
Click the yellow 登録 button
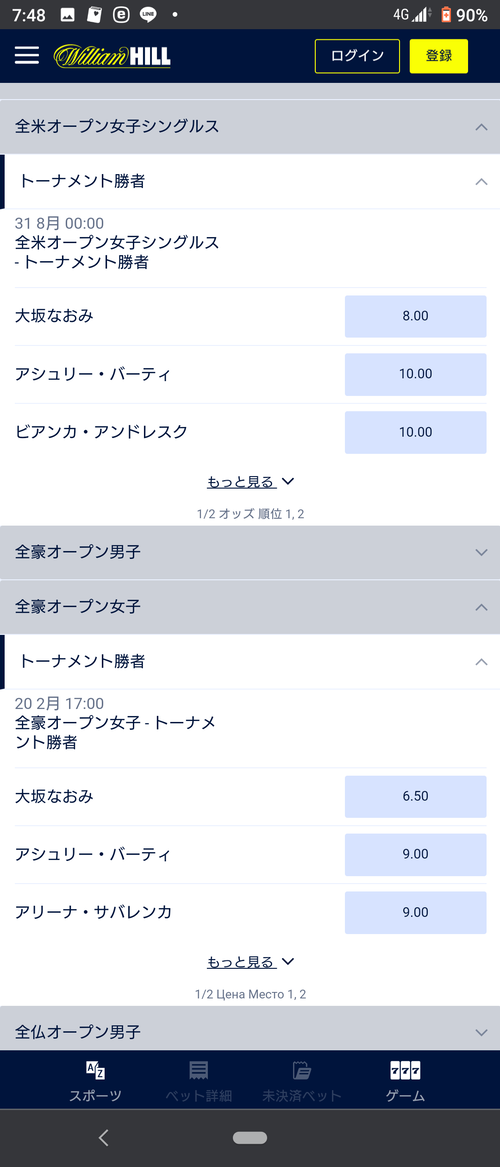pyautogui.click(x=439, y=56)
